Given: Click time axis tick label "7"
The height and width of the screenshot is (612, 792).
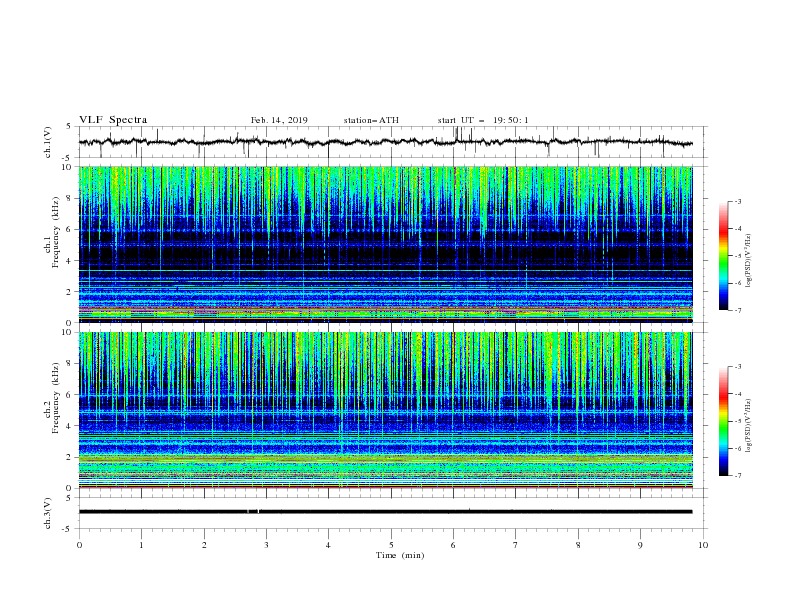Looking at the screenshot, I should point(516,545).
